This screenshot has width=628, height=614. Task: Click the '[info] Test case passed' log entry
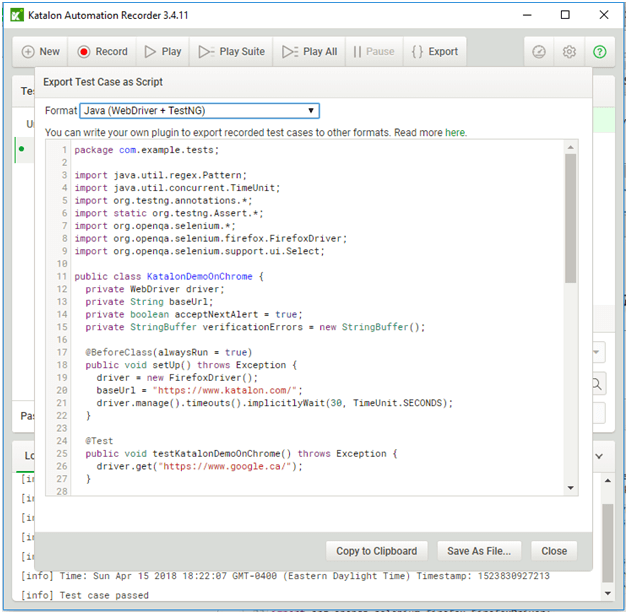coord(85,596)
